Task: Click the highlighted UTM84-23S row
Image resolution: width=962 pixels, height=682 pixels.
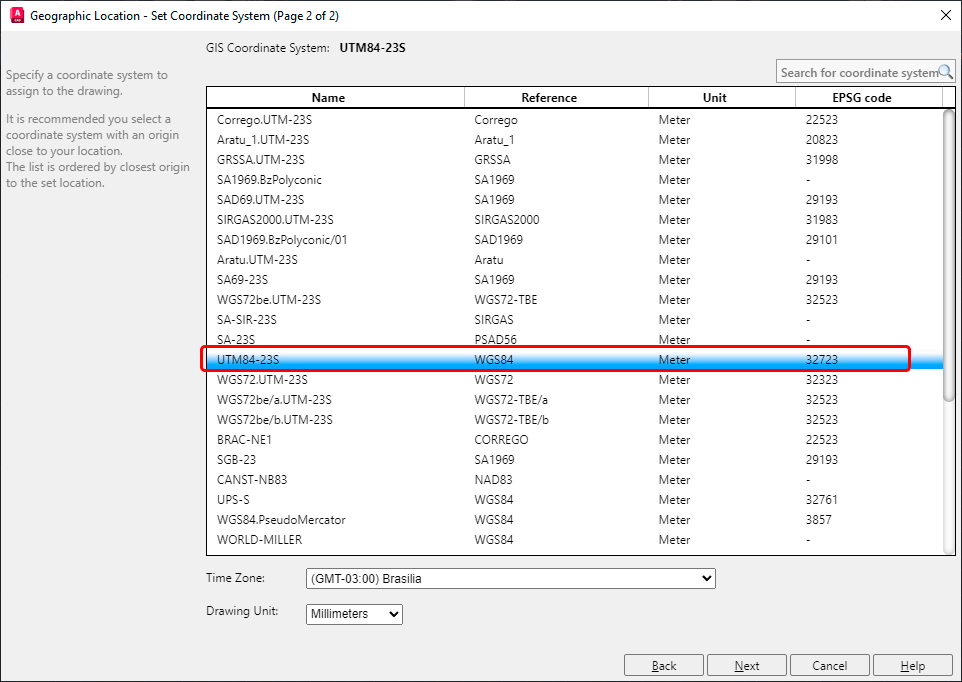Action: pos(400,359)
